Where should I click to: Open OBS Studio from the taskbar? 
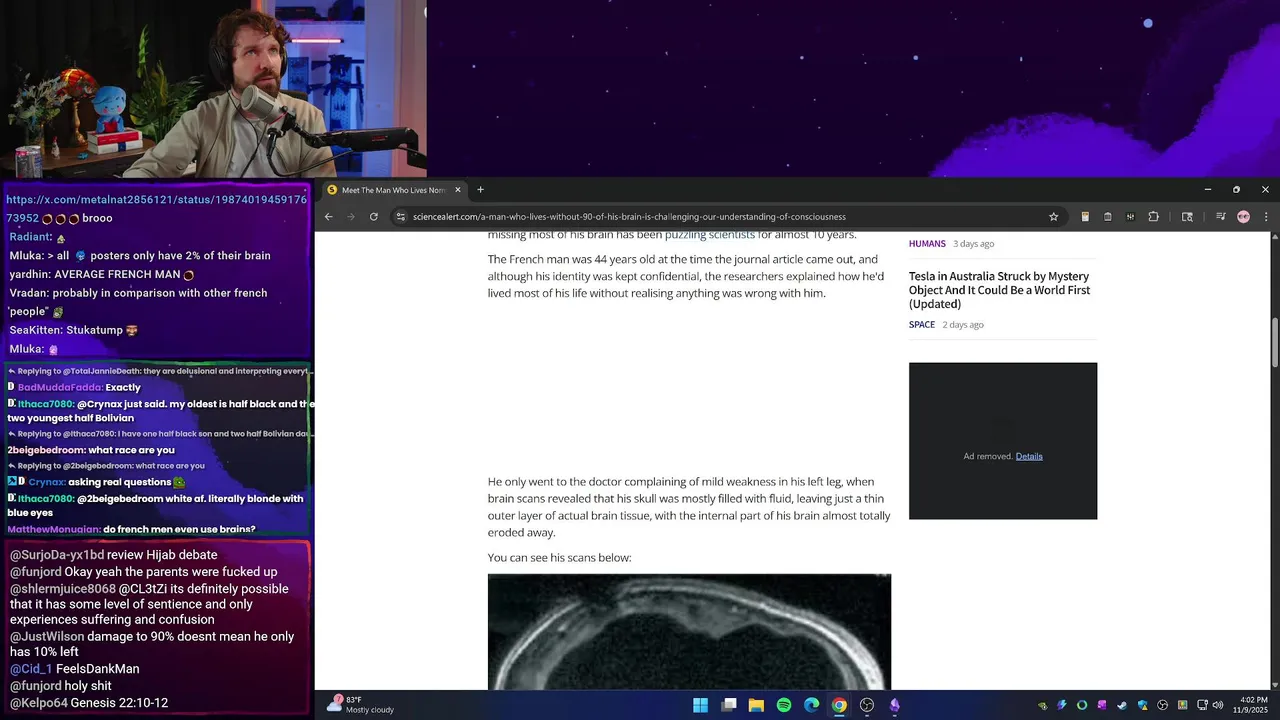click(x=867, y=705)
